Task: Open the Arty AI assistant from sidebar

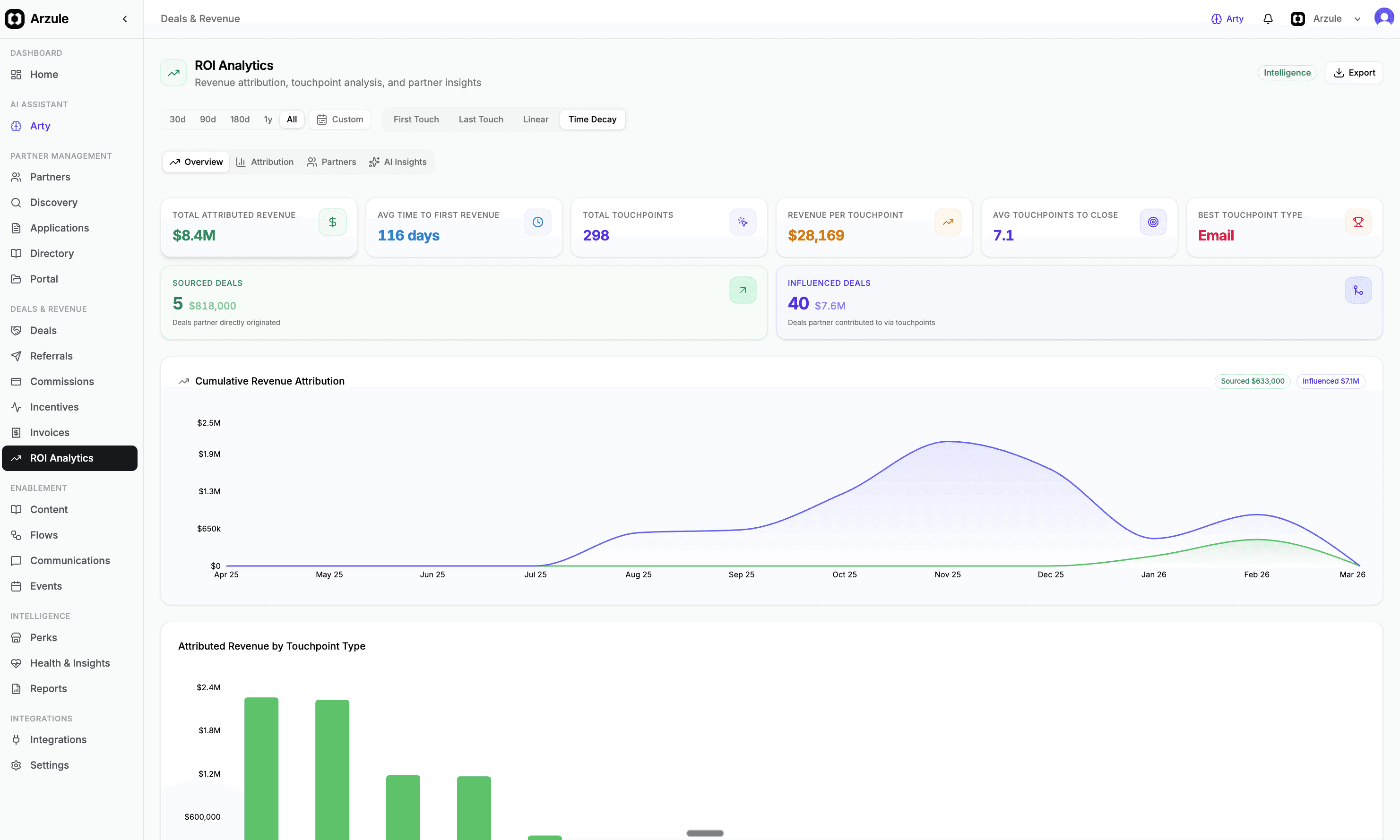Action: click(40, 126)
